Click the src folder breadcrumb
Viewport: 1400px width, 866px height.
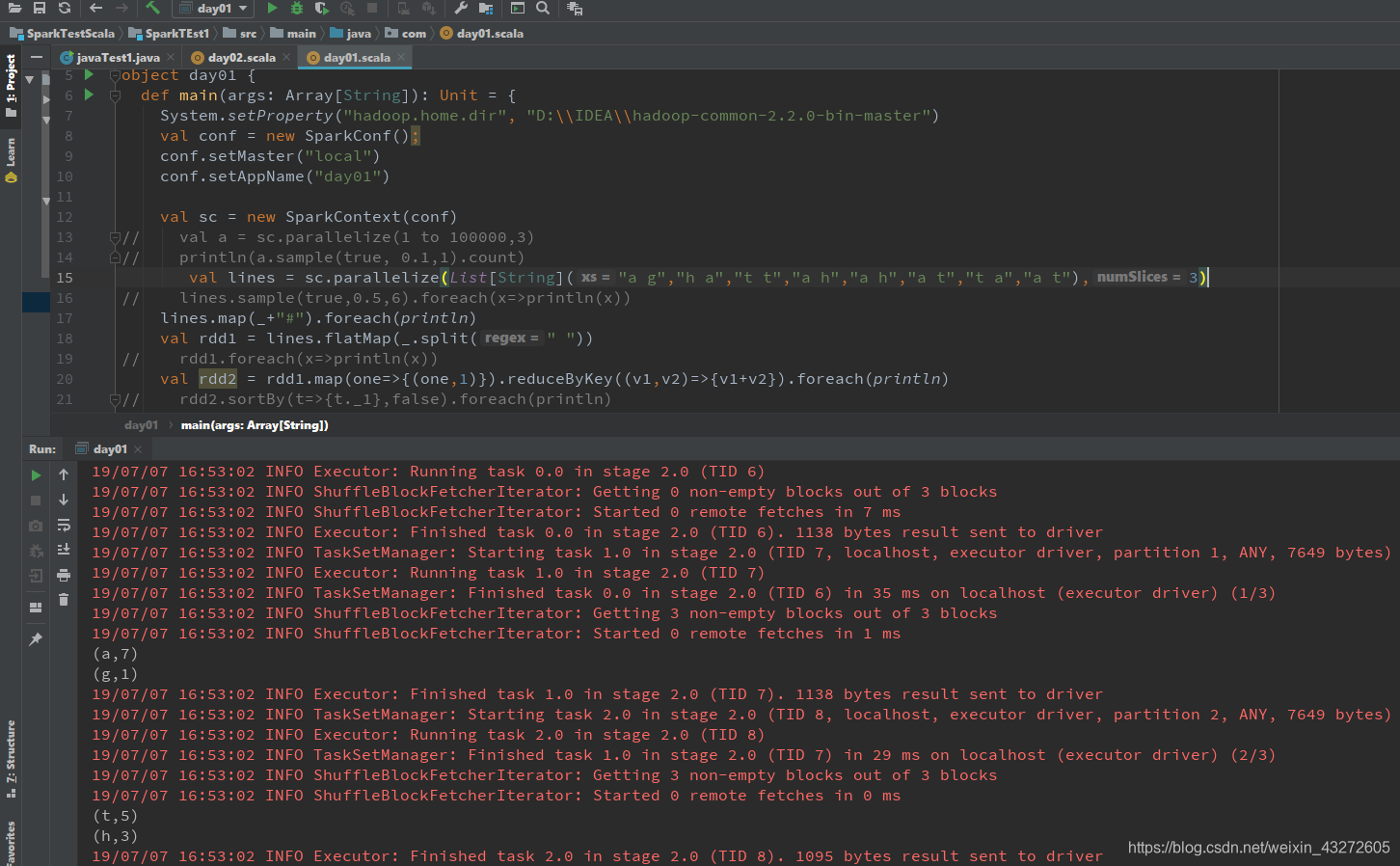(241, 33)
